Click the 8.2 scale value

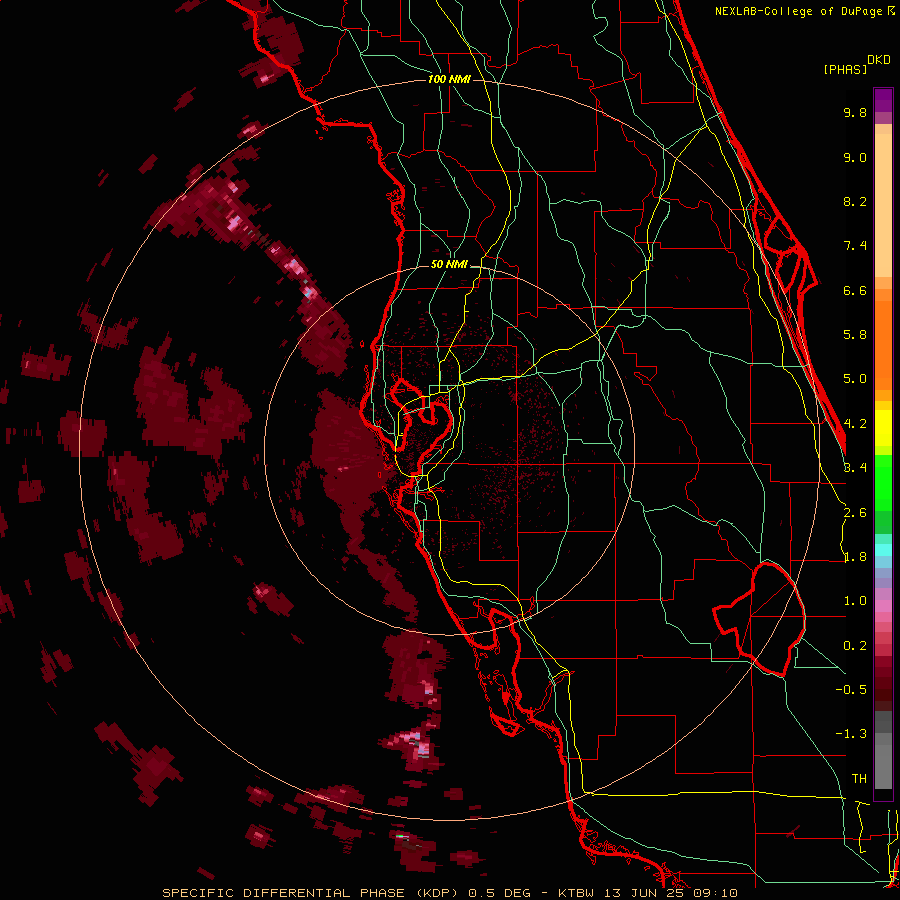pos(855,202)
